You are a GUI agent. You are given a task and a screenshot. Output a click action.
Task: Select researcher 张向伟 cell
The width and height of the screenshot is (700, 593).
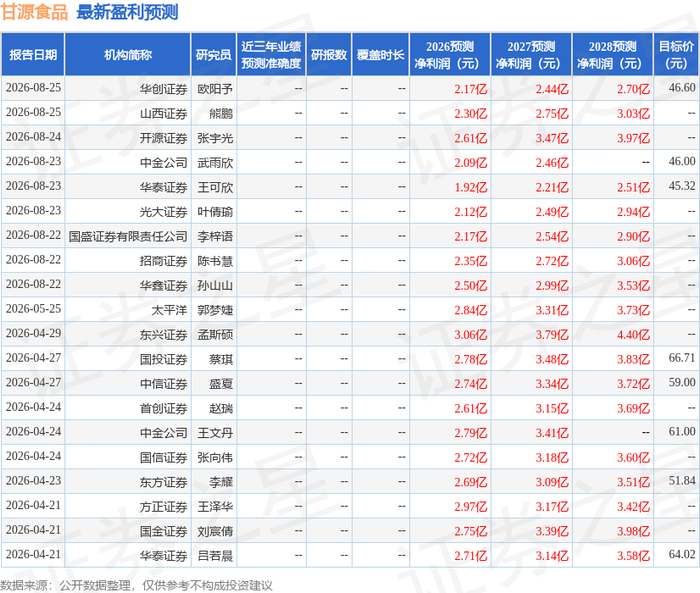coord(215,458)
